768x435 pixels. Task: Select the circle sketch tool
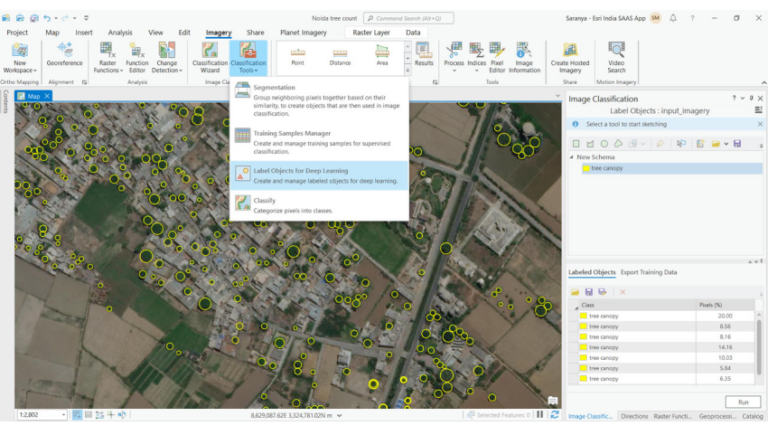pyautogui.click(x=604, y=144)
